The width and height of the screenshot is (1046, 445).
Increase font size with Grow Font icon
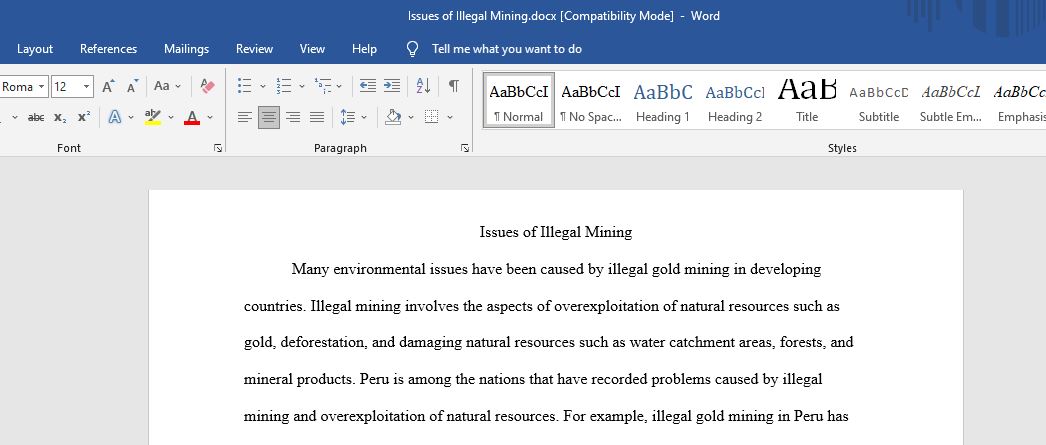pyautogui.click(x=108, y=87)
